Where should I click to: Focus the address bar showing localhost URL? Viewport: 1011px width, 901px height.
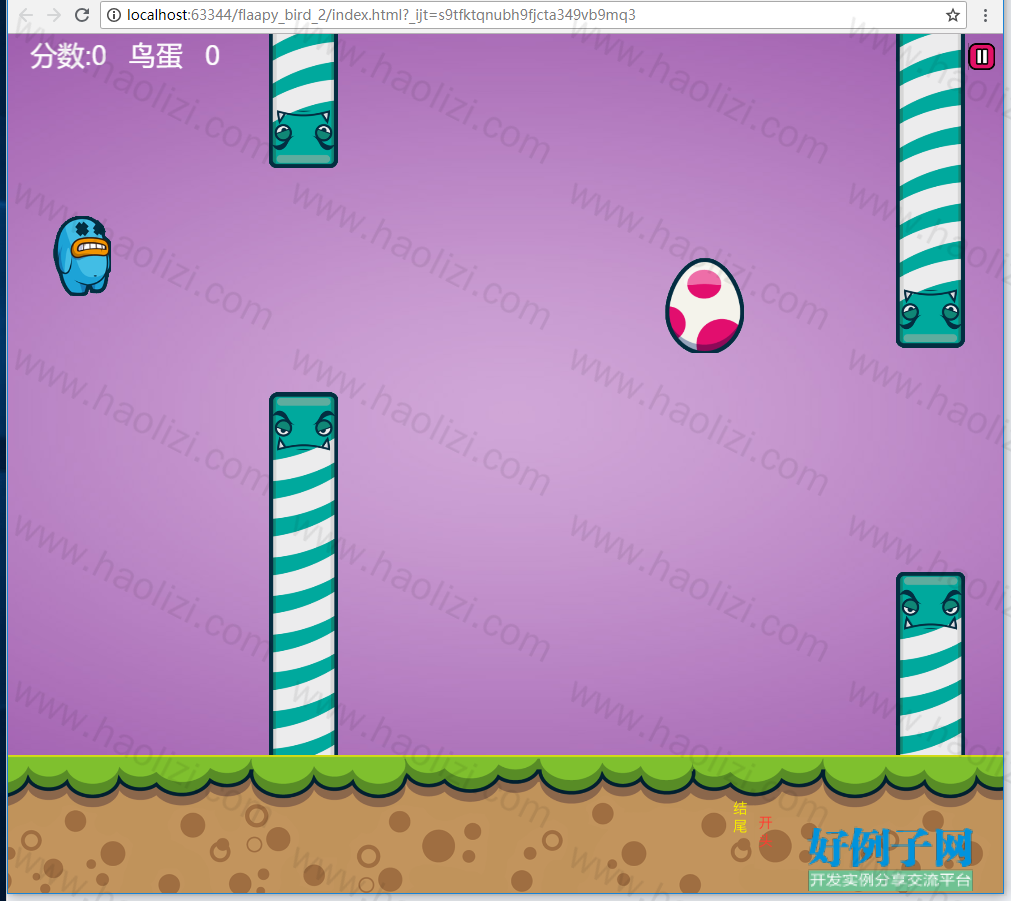533,15
